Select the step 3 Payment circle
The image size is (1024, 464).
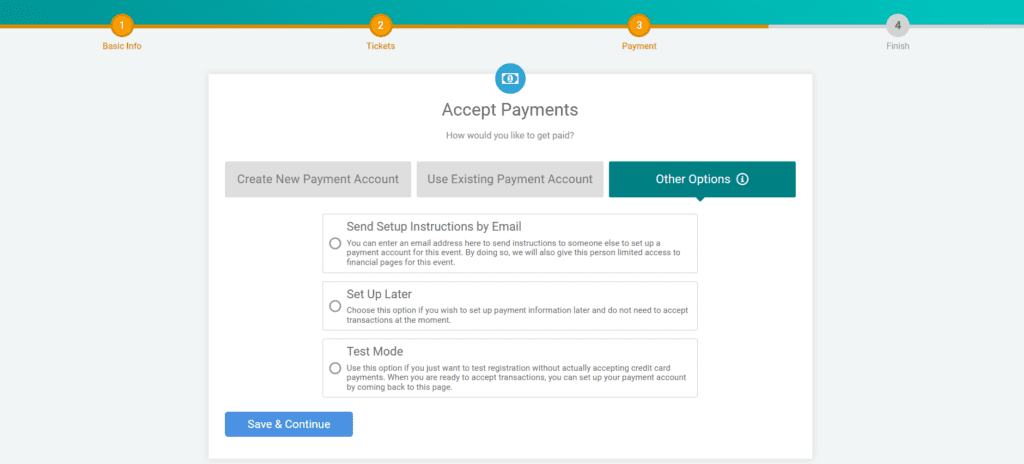click(x=639, y=25)
